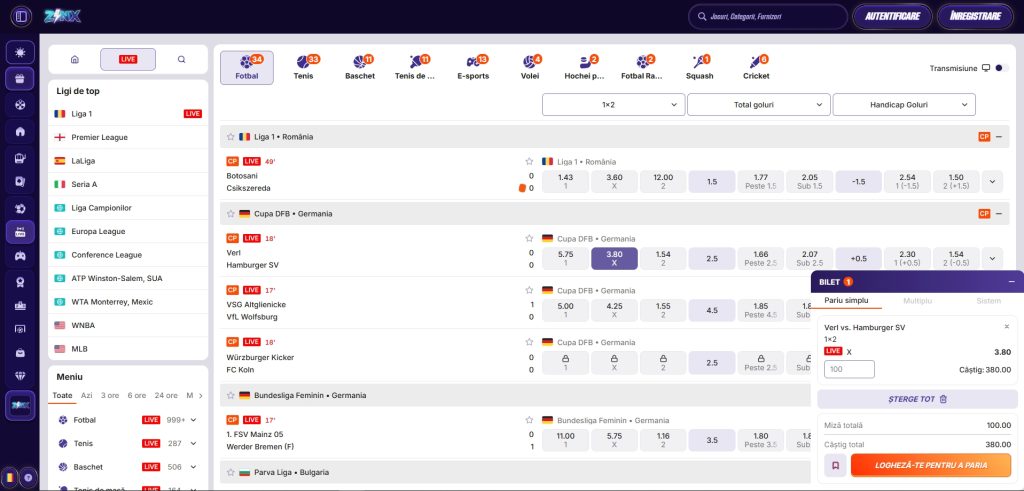Select Werder Bremen win odds 1.16

pyautogui.click(x=663, y=440)
